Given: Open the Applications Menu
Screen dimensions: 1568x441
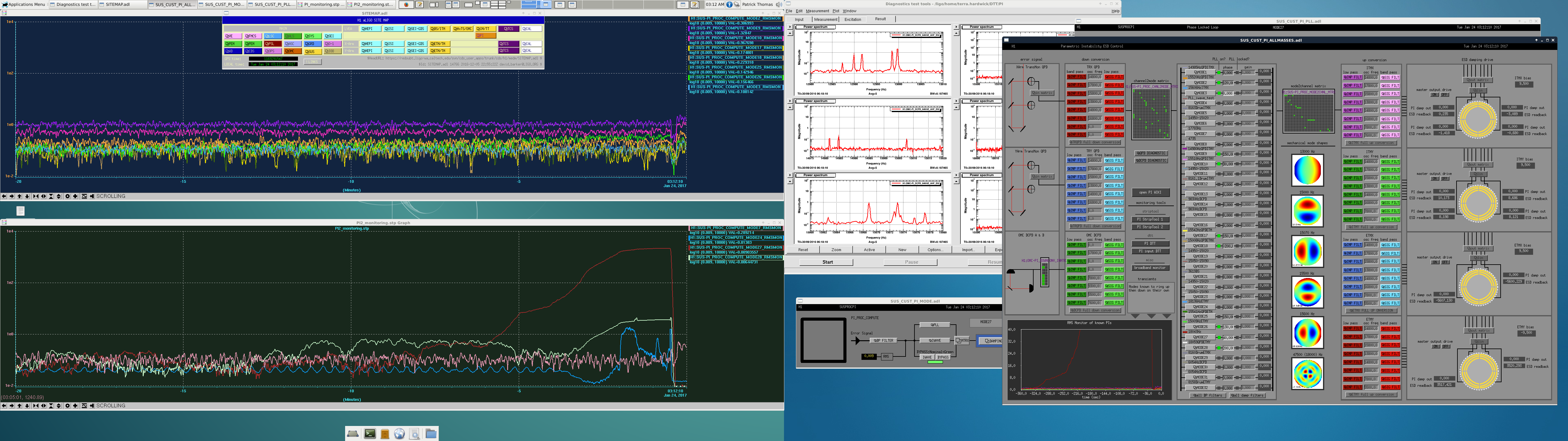Looking at the screenshot, I should [23, 4].
